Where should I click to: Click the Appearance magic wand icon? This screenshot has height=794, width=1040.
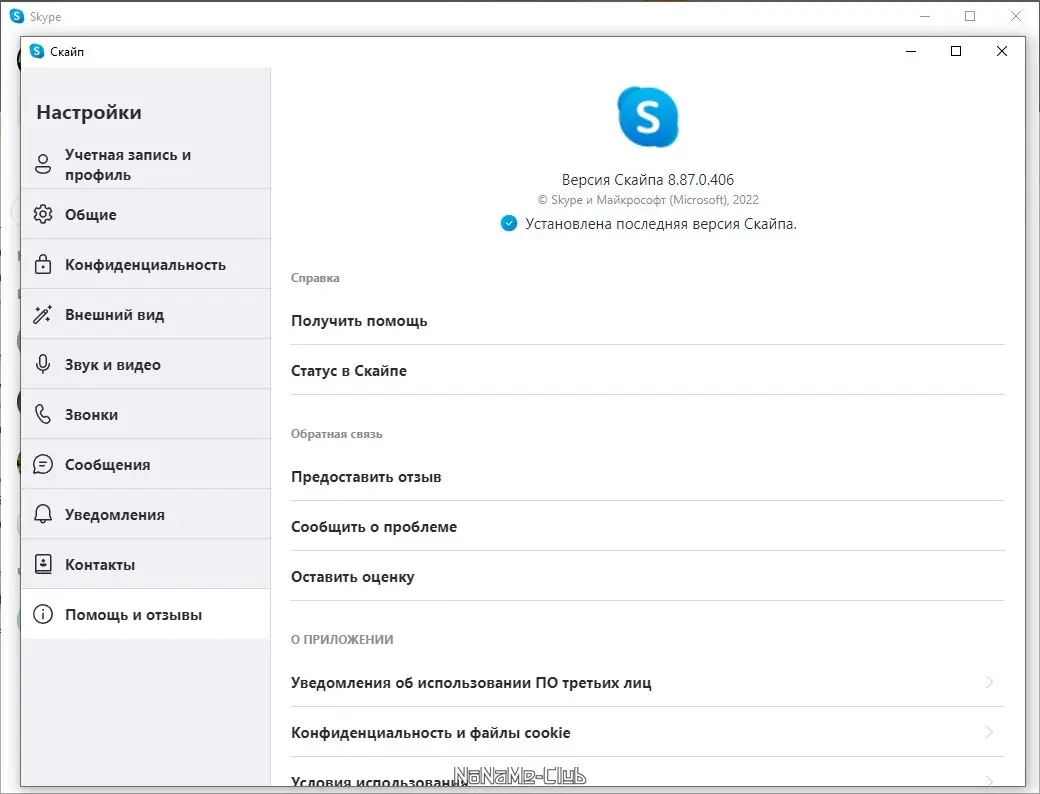coord(43,314)
